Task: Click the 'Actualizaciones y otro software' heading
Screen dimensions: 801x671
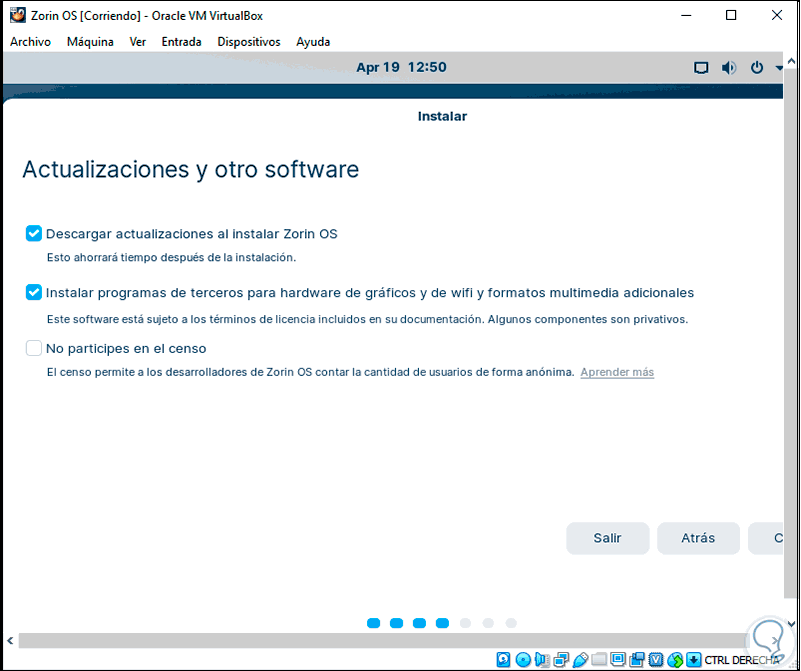Action: [191, 169]
